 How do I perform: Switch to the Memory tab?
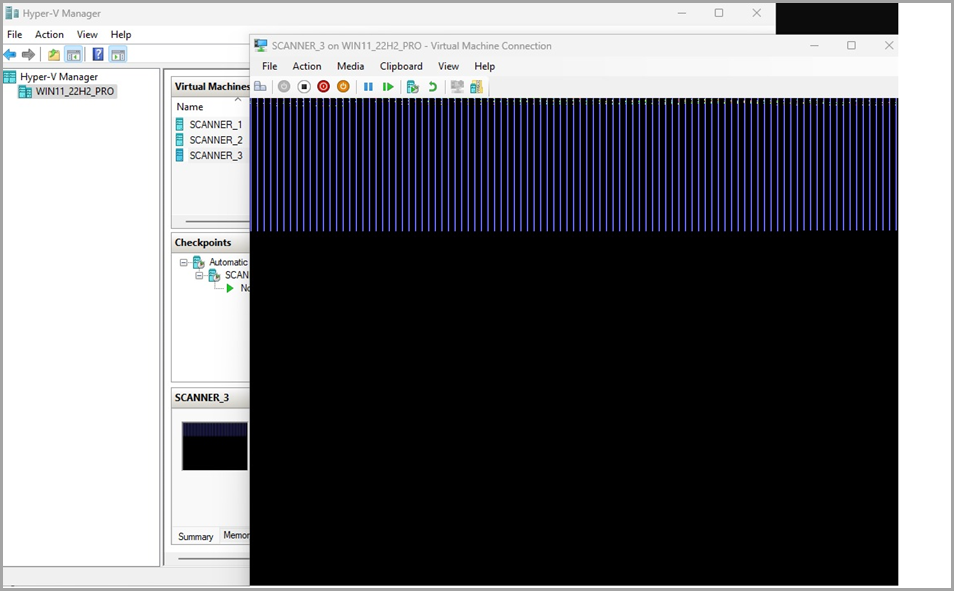[236, 536]
